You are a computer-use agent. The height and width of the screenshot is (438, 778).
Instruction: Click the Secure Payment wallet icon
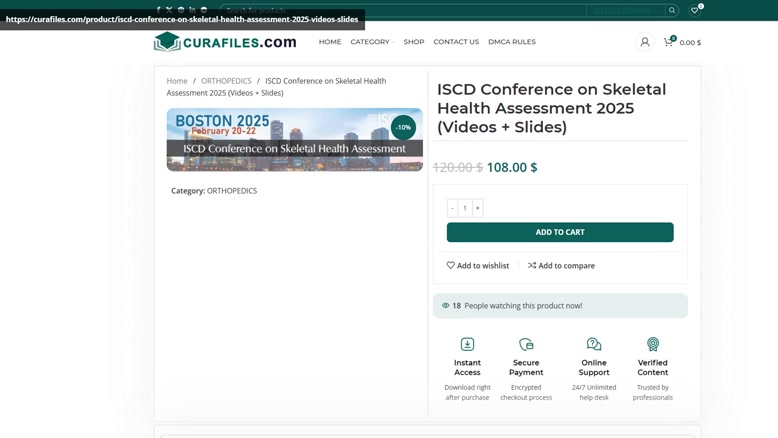(x=526, y=344)
